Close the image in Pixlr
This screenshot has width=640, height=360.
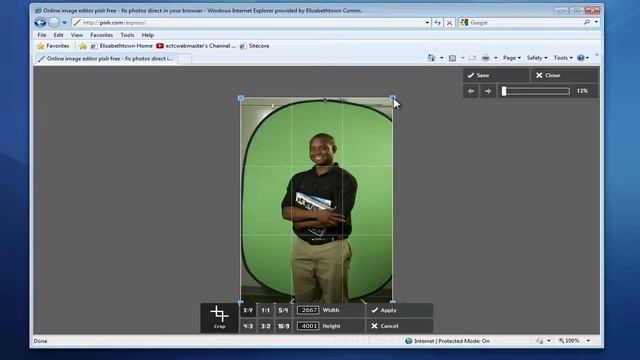564,75
